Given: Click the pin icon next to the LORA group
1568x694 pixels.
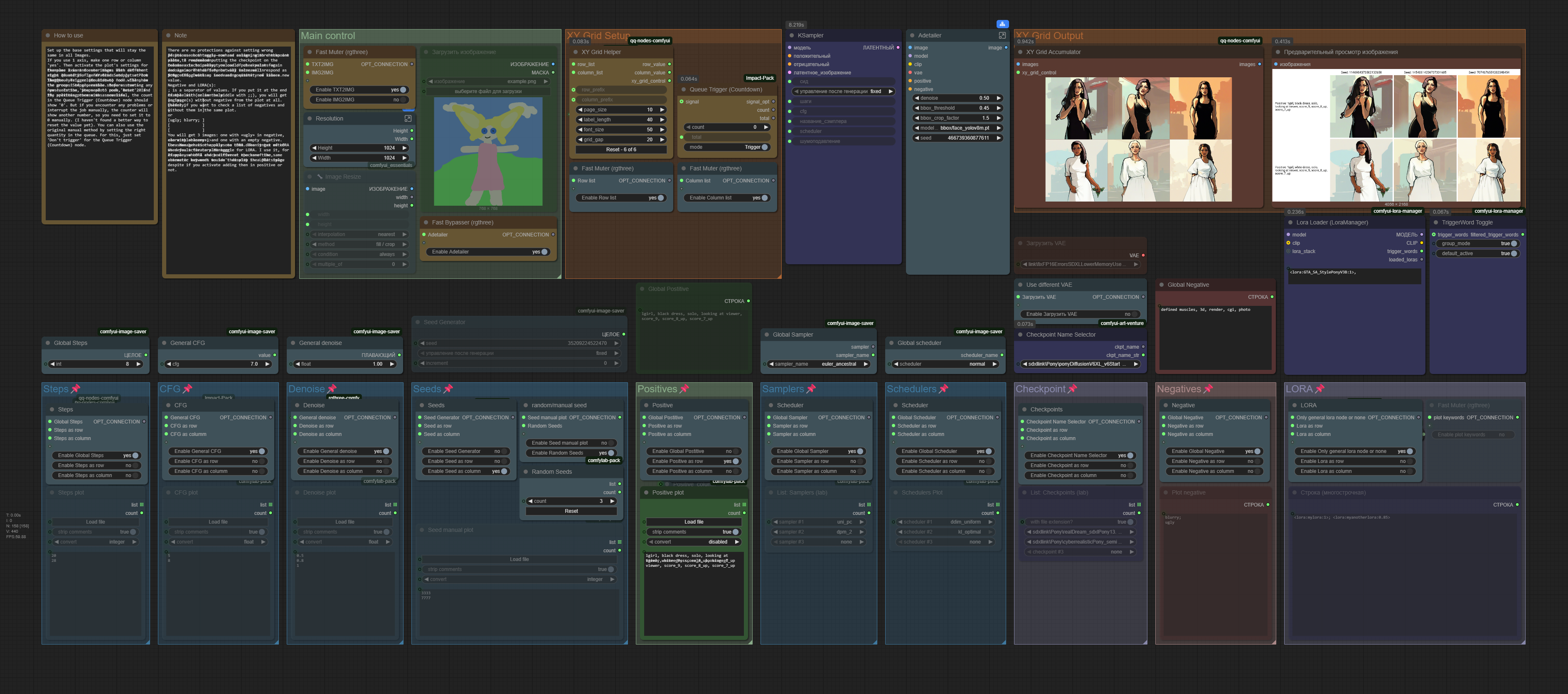Looking at the screenshot, I should [x=1320, y=389].
